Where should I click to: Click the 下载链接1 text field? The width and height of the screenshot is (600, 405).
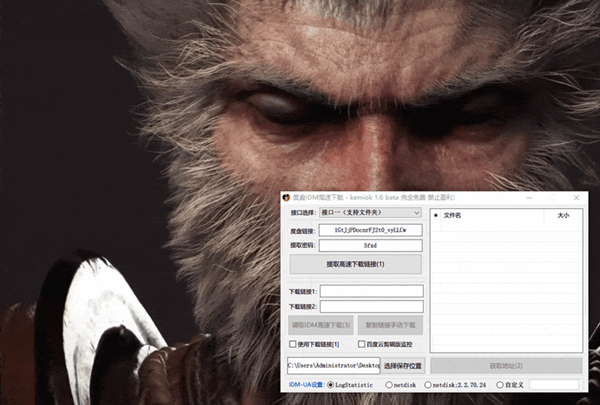pos(371,291)
